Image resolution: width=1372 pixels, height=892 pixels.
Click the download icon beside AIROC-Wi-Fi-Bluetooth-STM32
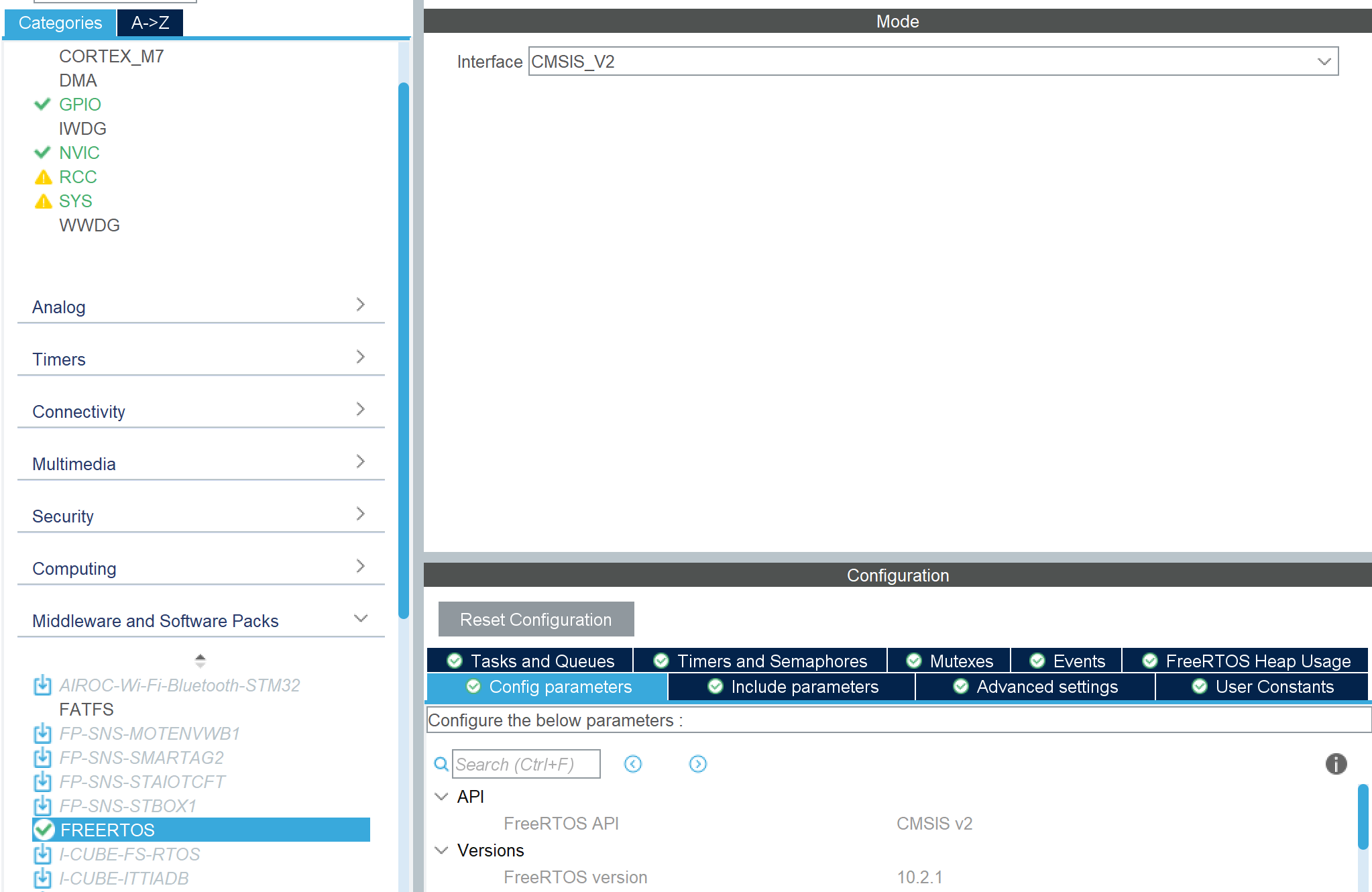[x=42, y=685]
